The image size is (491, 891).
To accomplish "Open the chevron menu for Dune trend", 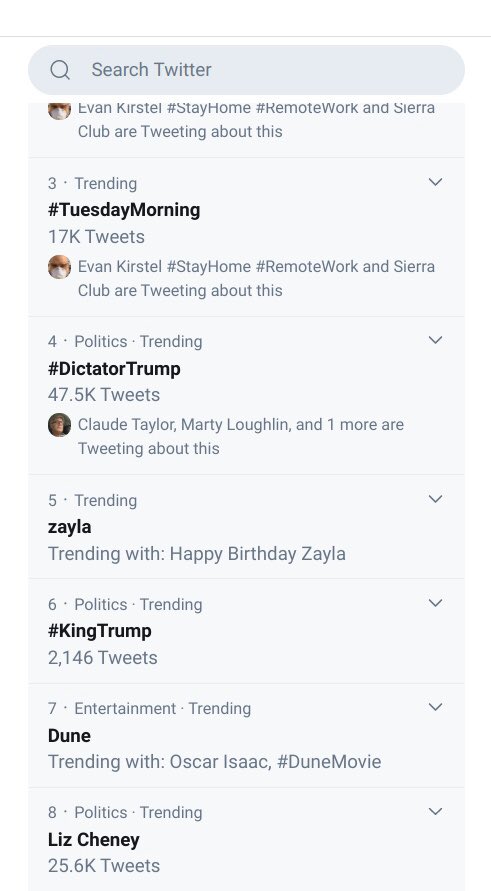I will pyautogui.click(x=435, y=707).
